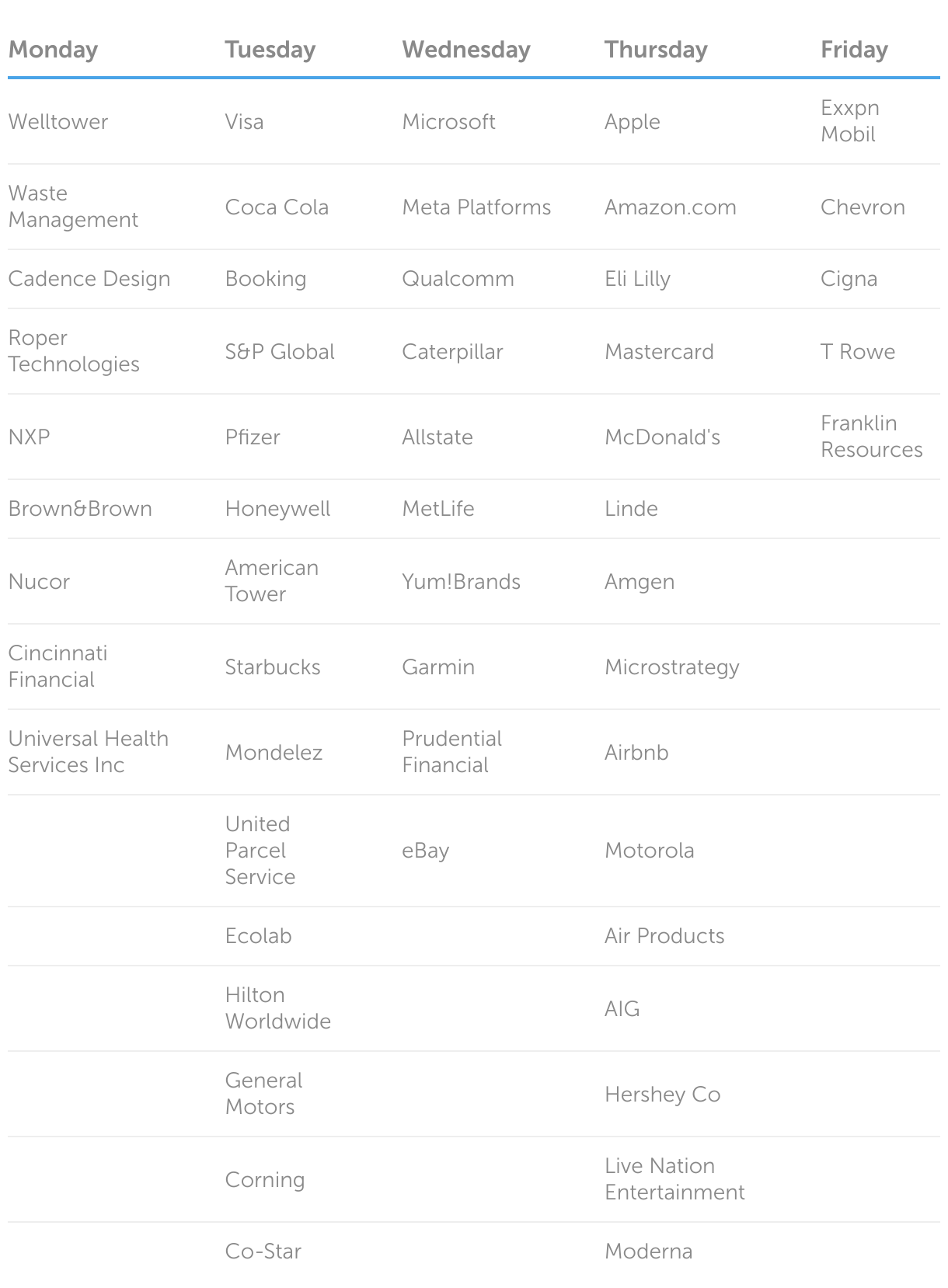Click the Microsoft entry
The image size is (948, 1288).
pyautogui.click(x=448, y=122)
